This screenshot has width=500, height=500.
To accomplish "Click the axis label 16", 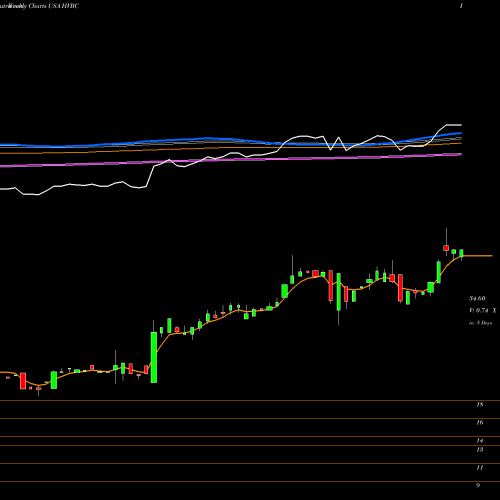I will [480, 423].
